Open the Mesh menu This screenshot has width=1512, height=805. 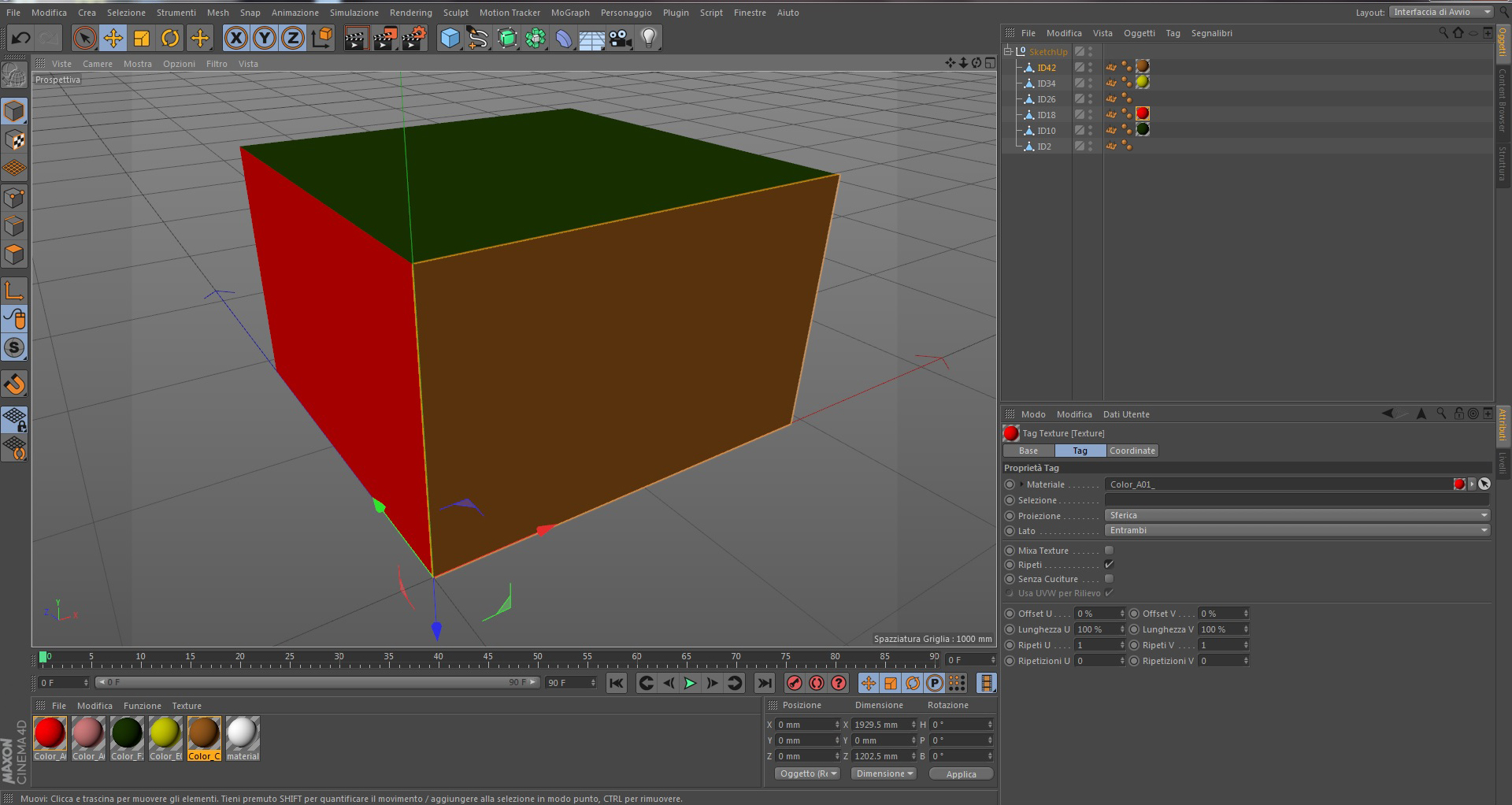click(x=218, y=13)
